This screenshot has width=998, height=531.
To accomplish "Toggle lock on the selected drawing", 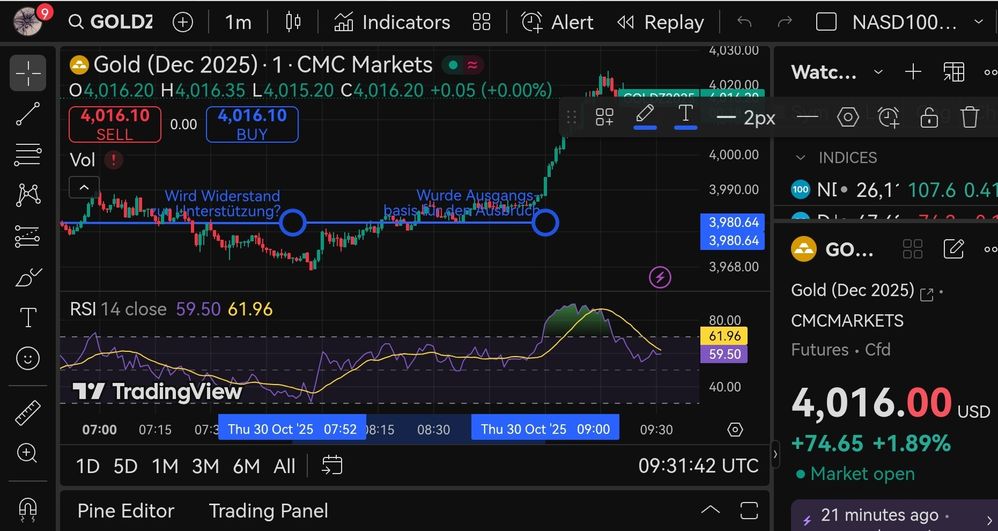I will pos(929,117).
